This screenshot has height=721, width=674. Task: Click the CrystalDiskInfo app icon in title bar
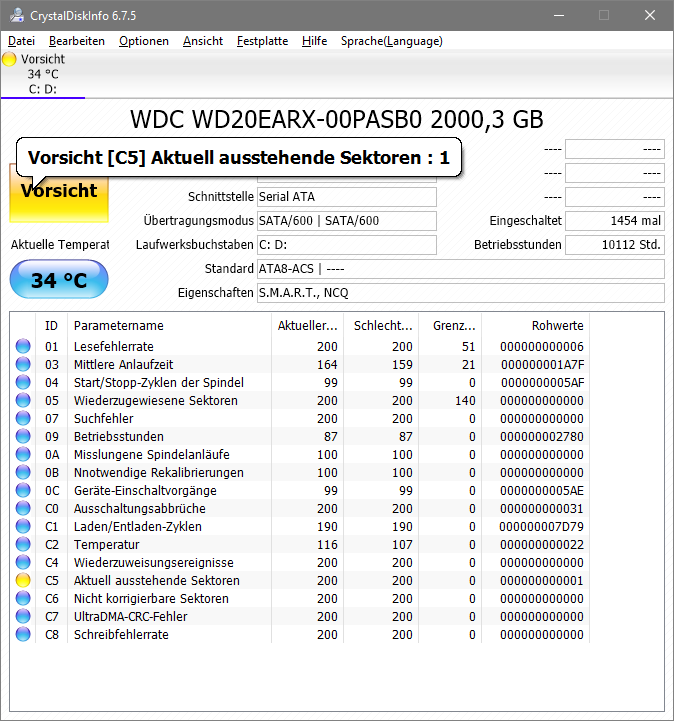click(x=17, y=15)
